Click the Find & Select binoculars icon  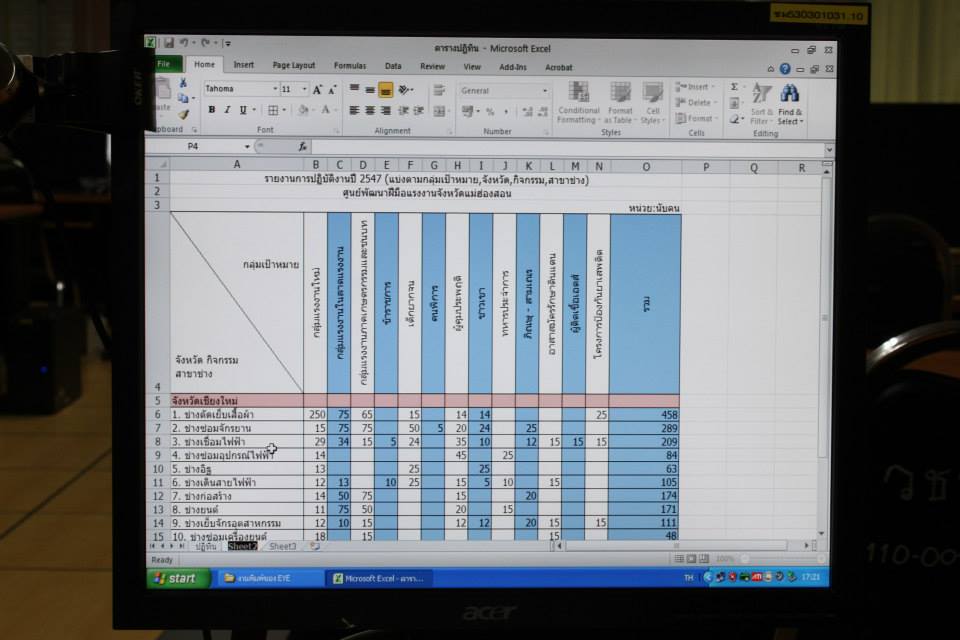(x=790, y=94)
